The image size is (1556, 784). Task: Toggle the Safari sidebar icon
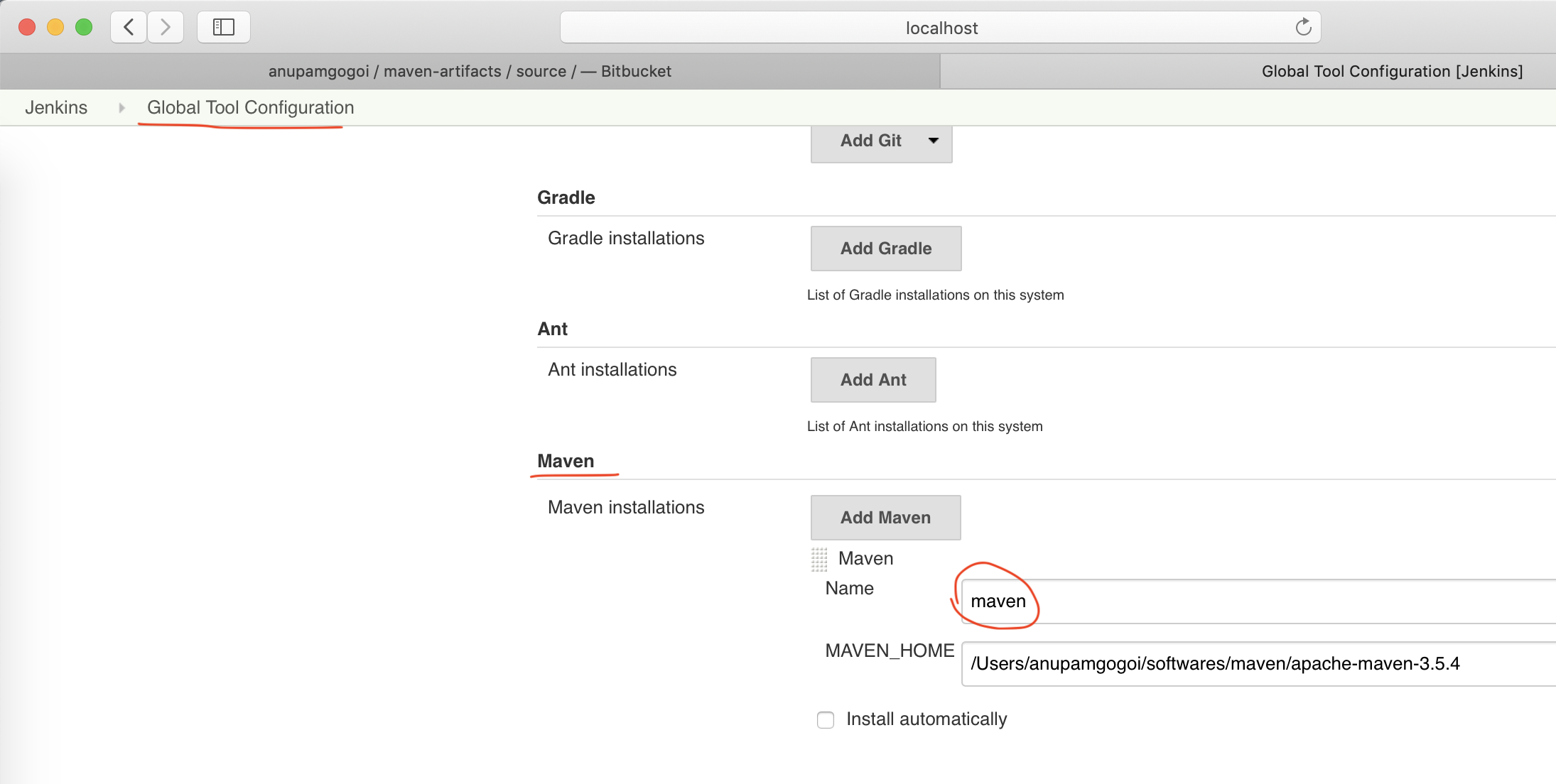pyautogui.click(x=224, y=28)
